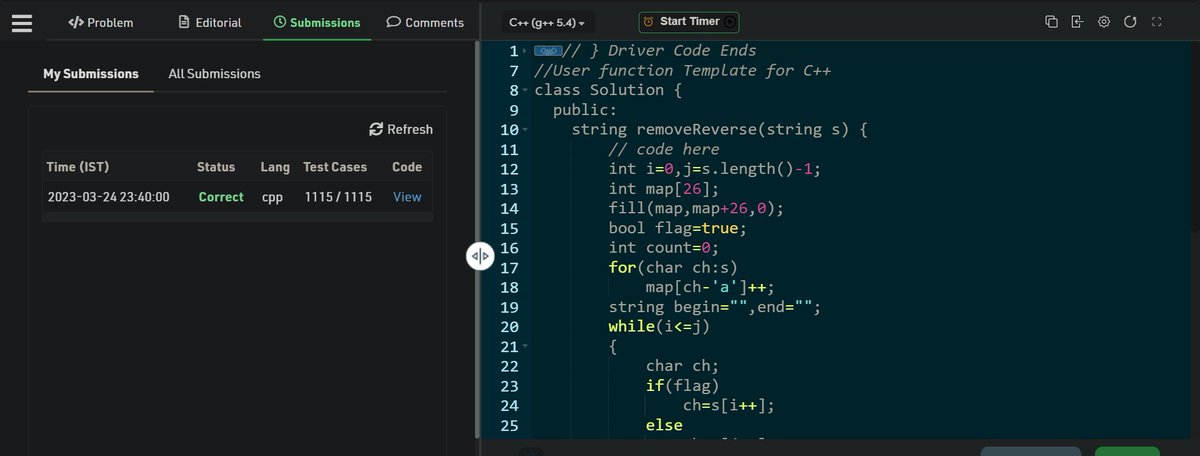
Task: Switch to the Problem tab
Action: click(100, 22)
